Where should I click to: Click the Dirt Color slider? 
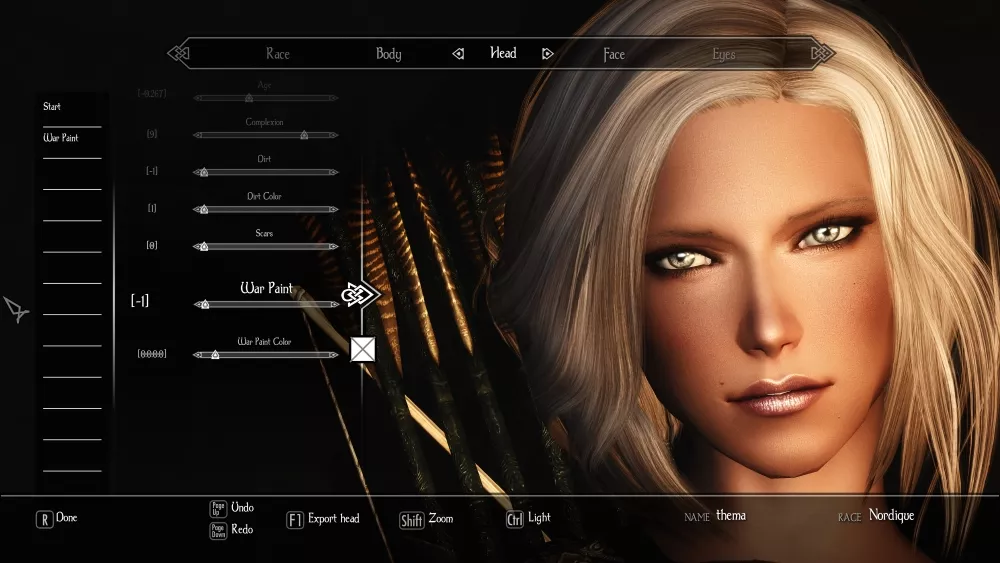point(265,209)
